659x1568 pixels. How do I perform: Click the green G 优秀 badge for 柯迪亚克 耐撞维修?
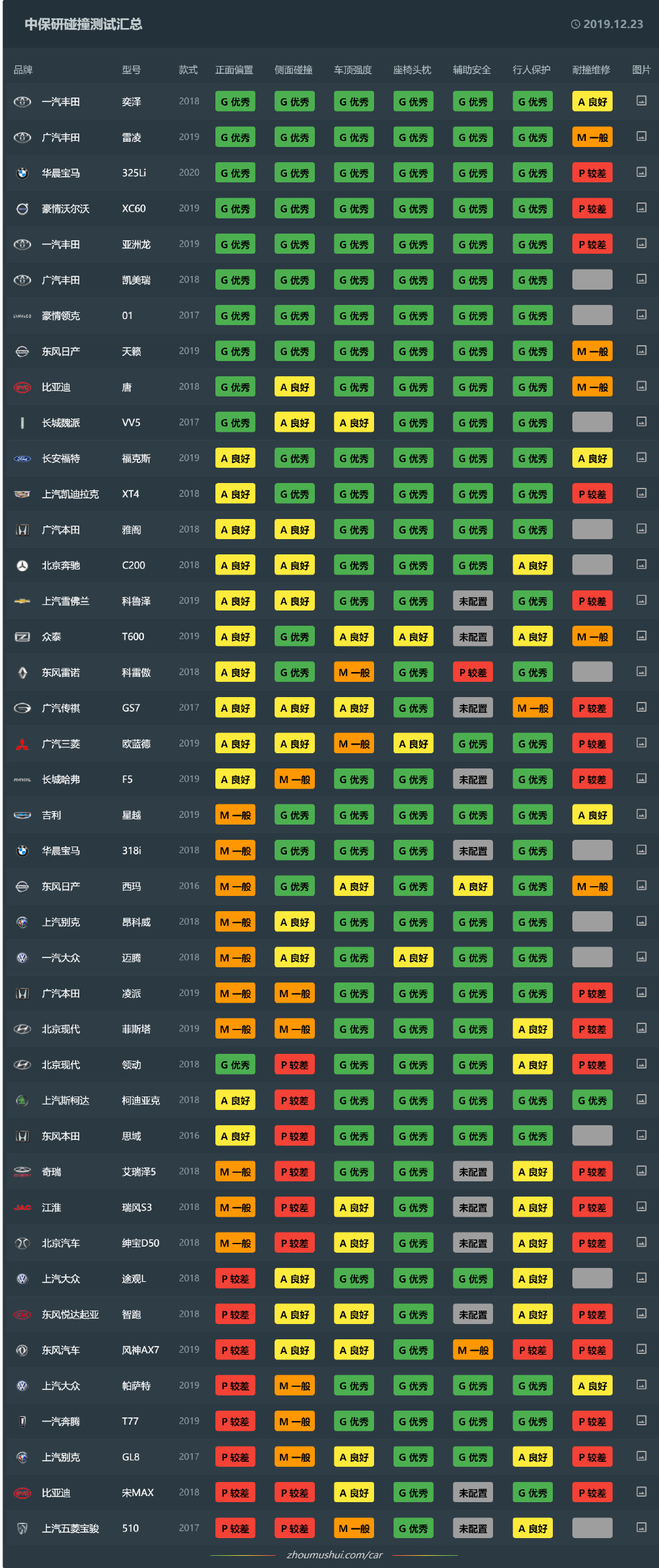pos(592,1100)
